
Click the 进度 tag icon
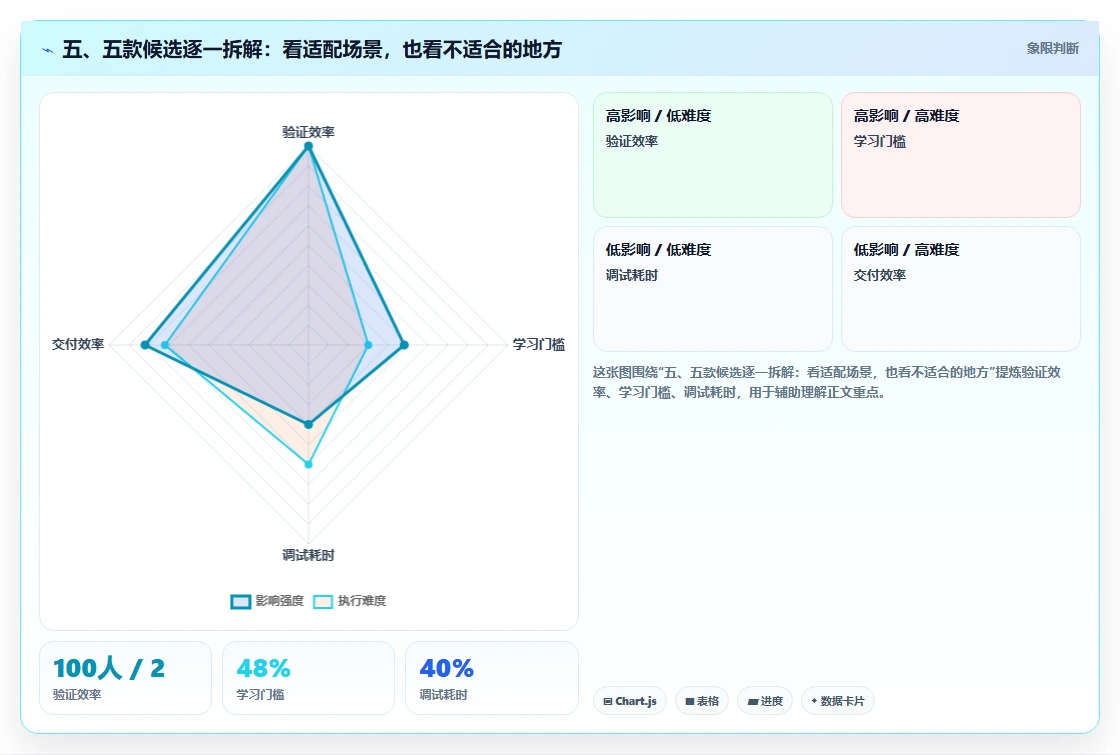752,701
